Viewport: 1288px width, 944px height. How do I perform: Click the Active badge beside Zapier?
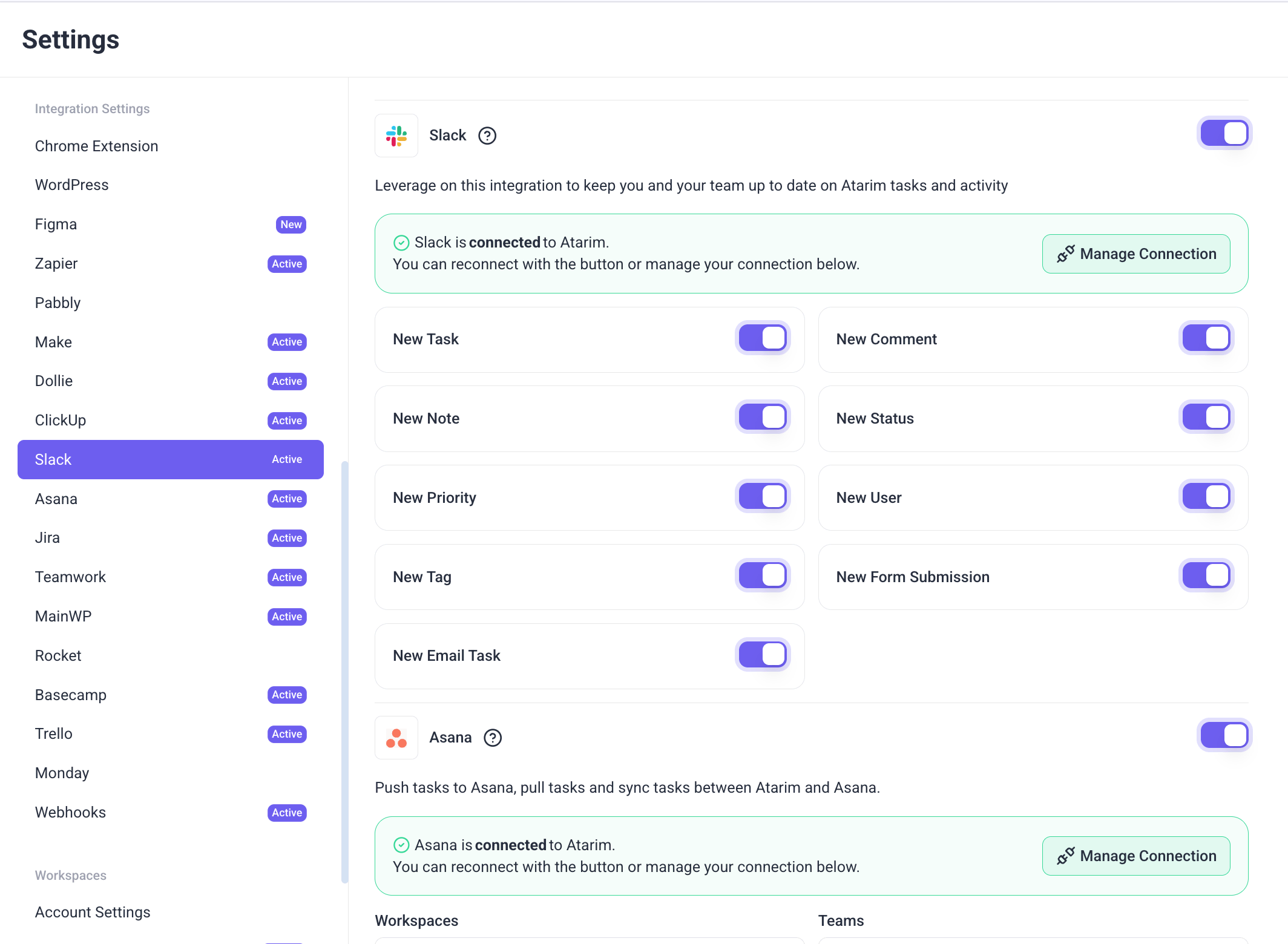tap(287, 264)
